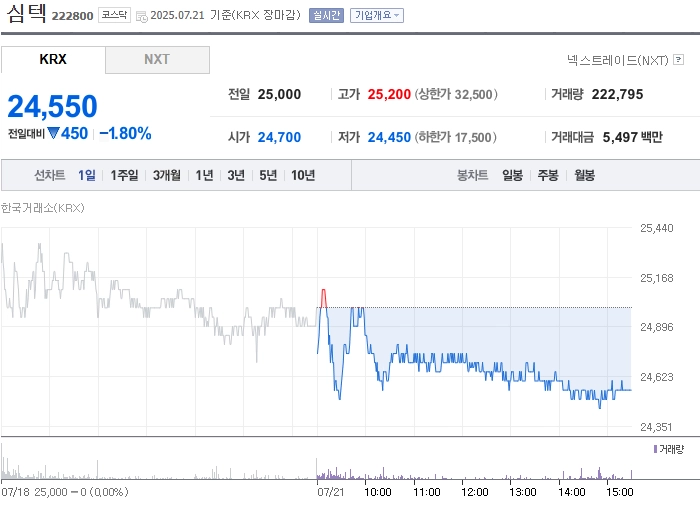Switch to the KRX tab
Image resolution: width=700 pixels, height=505 pixels.
coord(53,59)
